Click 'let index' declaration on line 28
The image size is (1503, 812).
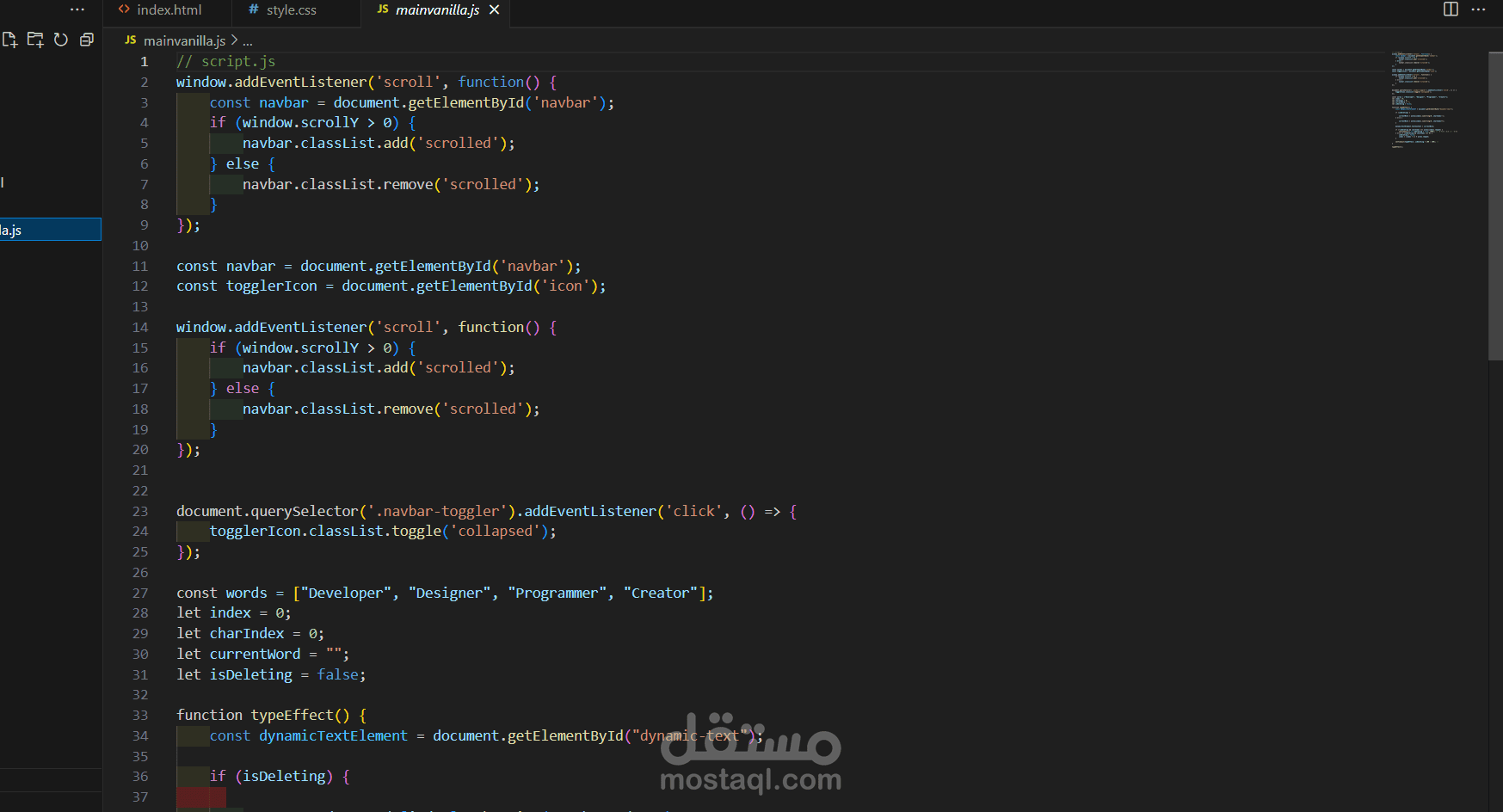pos(214,612)
